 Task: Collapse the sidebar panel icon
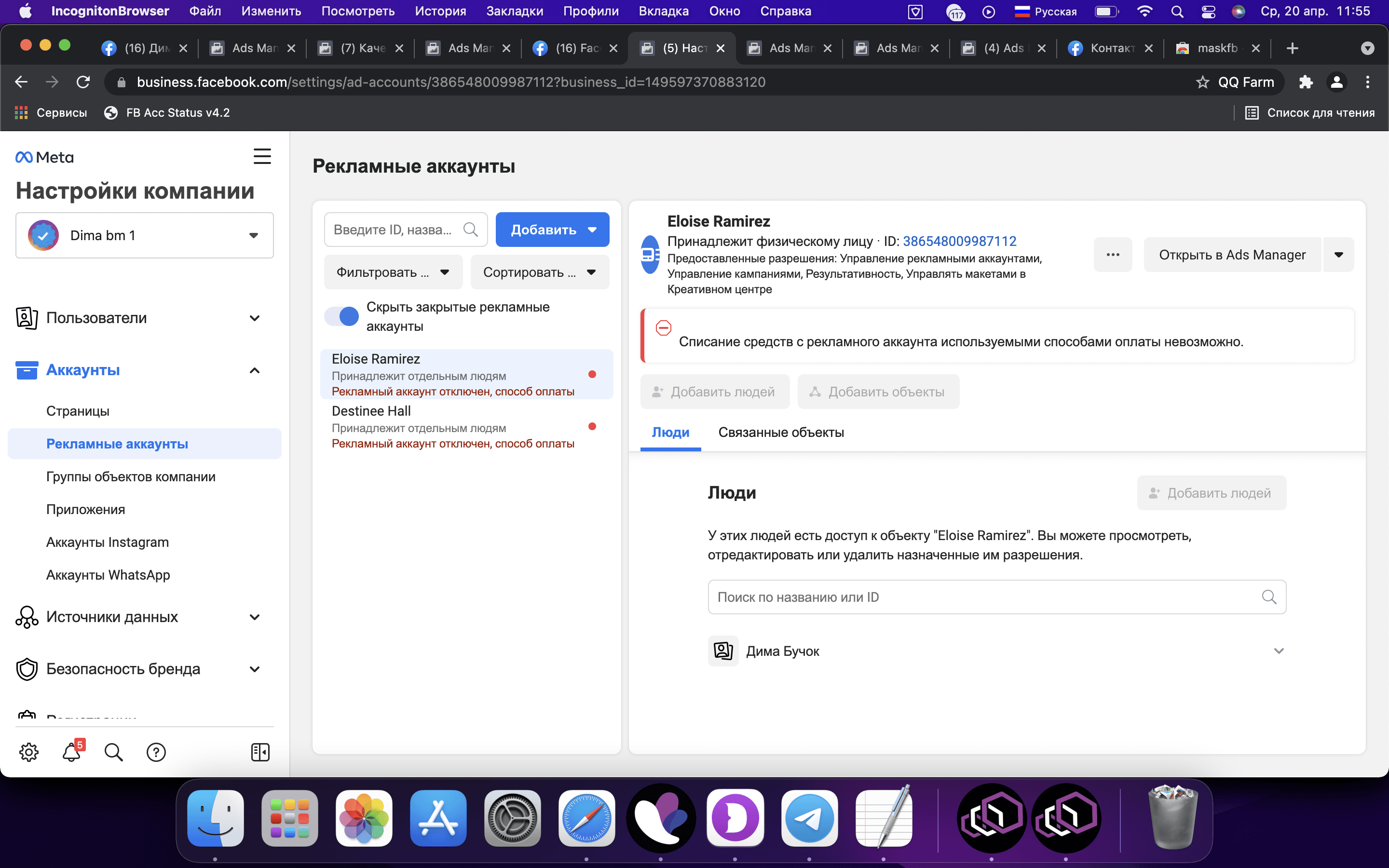pyautogui.click(x=260, y=752)
